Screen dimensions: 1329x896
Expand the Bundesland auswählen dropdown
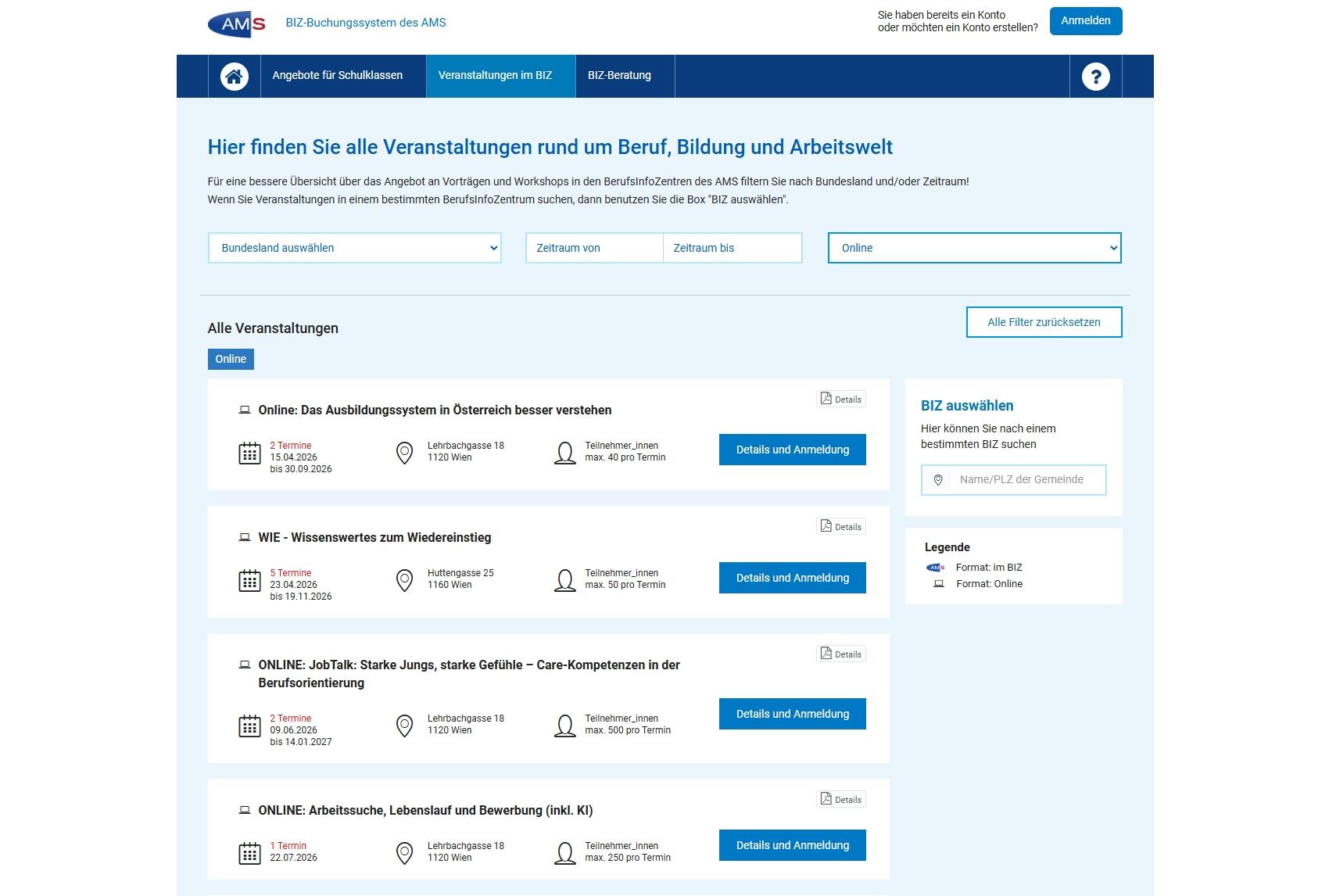(354, 248)
